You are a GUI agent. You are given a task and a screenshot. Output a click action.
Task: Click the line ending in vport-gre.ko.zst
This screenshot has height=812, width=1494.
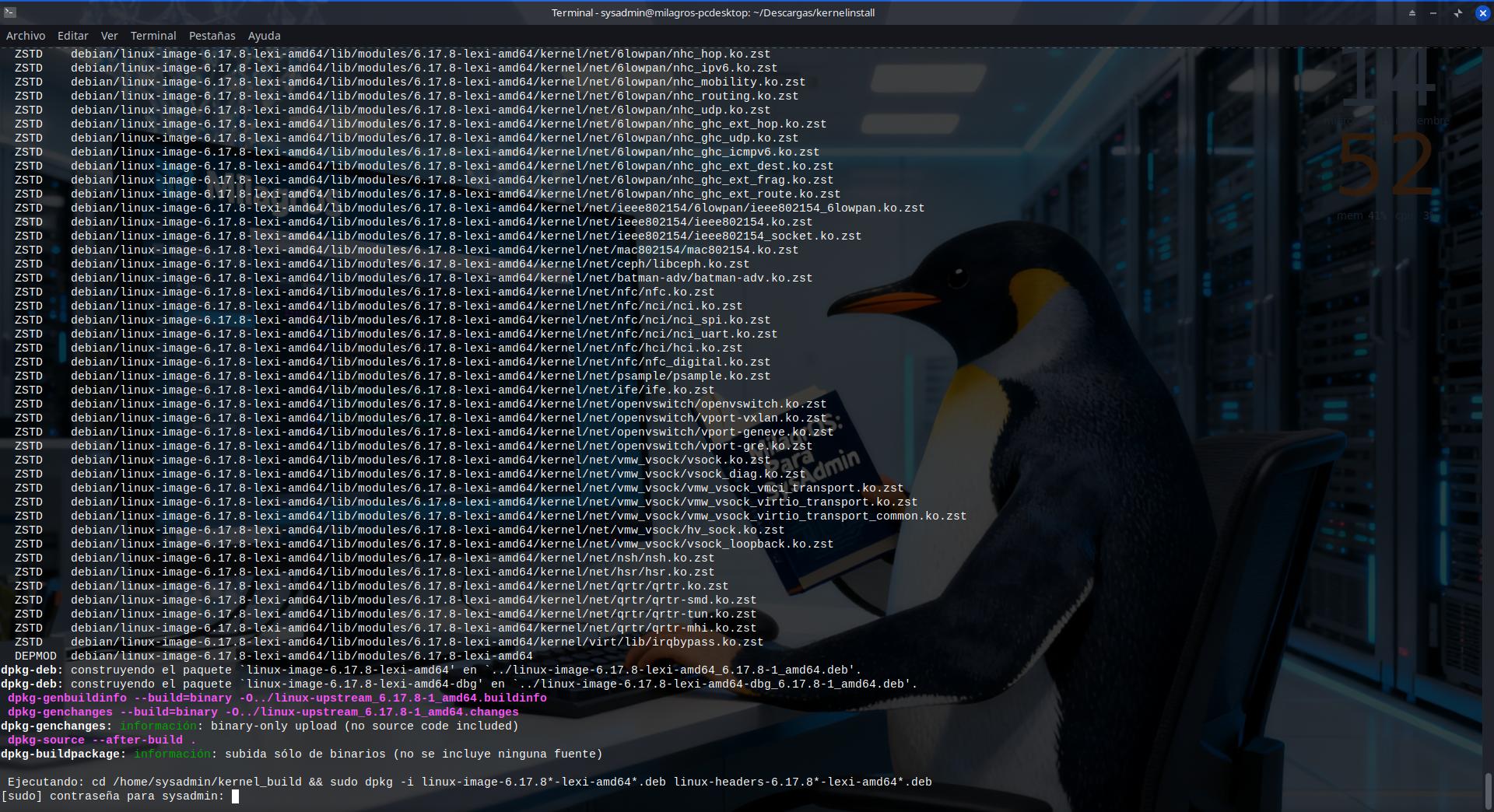tap(413, 446)
